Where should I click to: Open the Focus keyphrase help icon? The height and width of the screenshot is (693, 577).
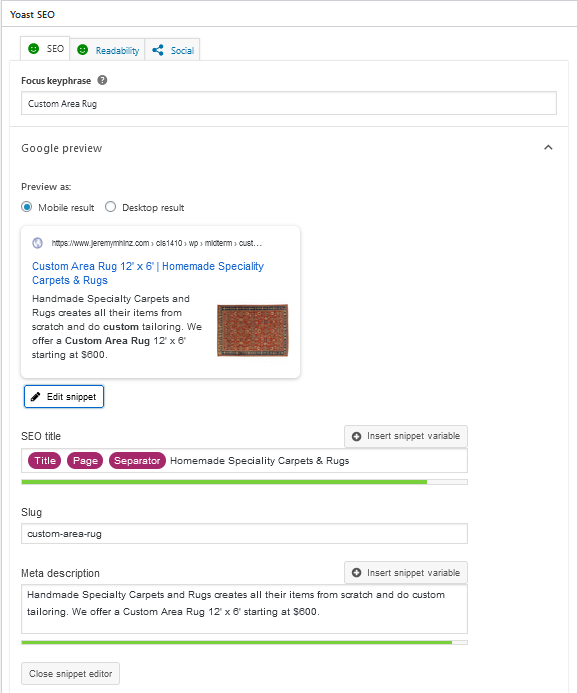coord(102,80)
